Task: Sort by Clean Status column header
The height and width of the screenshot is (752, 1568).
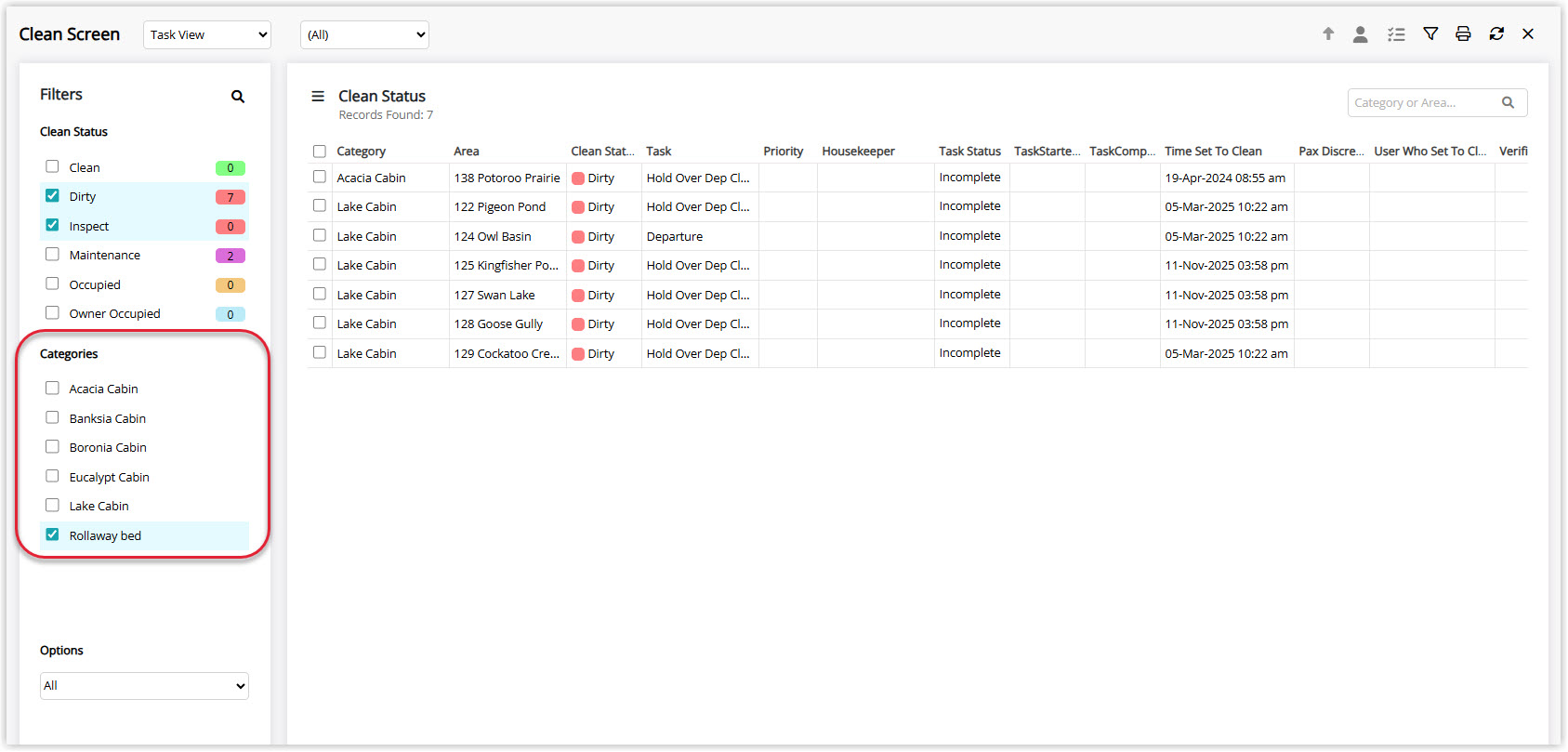Action: [x=602, y=152]
